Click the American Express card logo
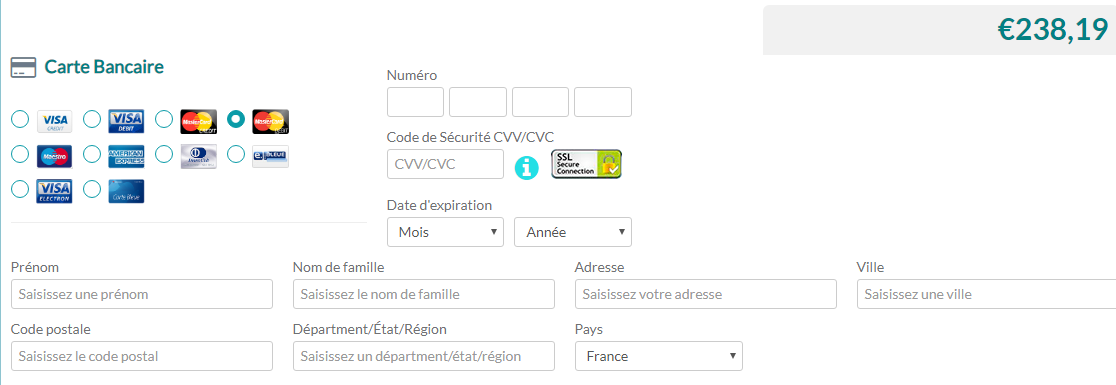Screen dimensions: 1116x385 coord(126,156)
